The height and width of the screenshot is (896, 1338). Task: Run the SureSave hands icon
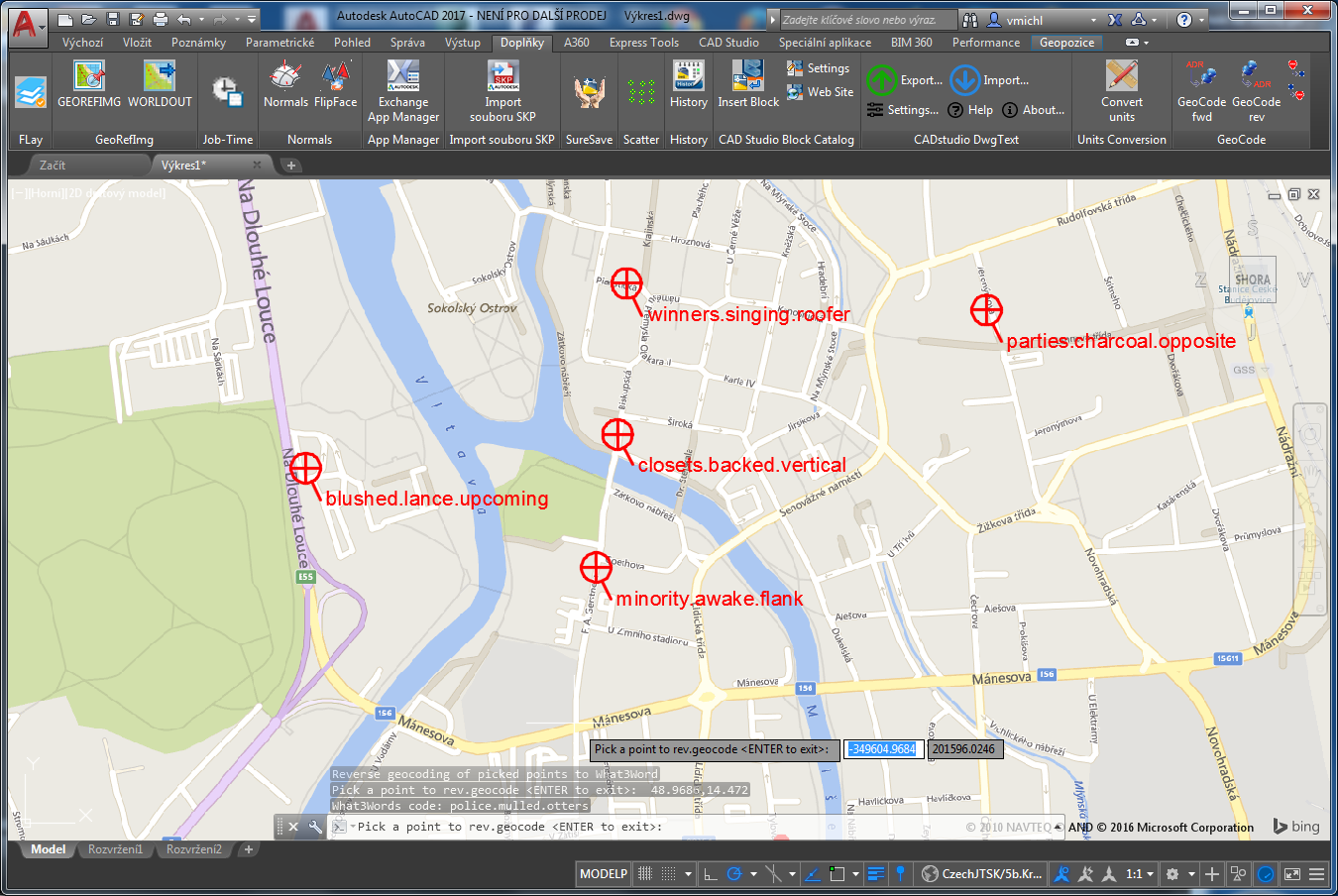point(590,93)
